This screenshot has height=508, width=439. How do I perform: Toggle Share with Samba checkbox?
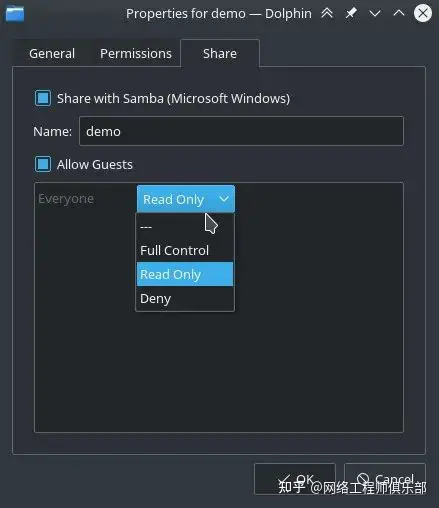coord(43,98)
